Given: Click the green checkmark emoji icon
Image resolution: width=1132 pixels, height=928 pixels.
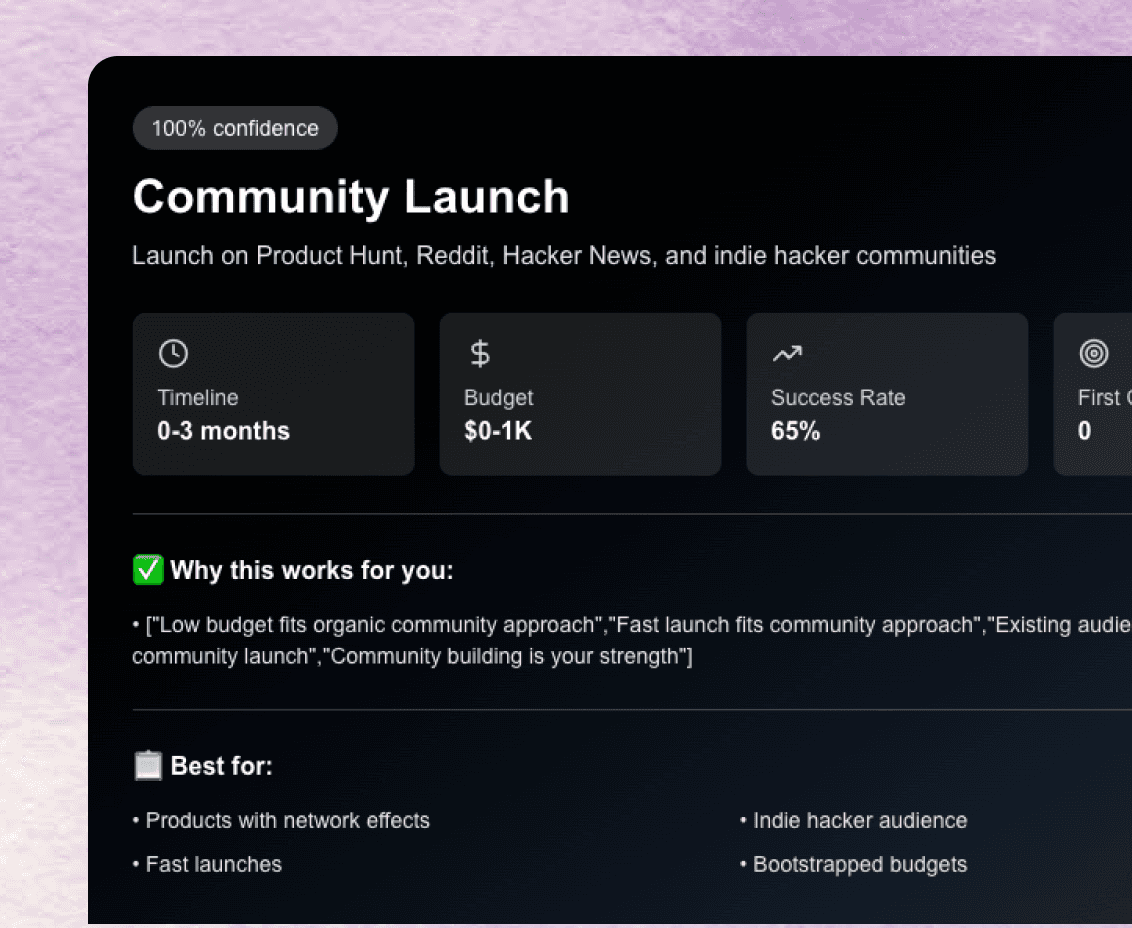Looking at the screenshot, I should [x=148, y=570].
